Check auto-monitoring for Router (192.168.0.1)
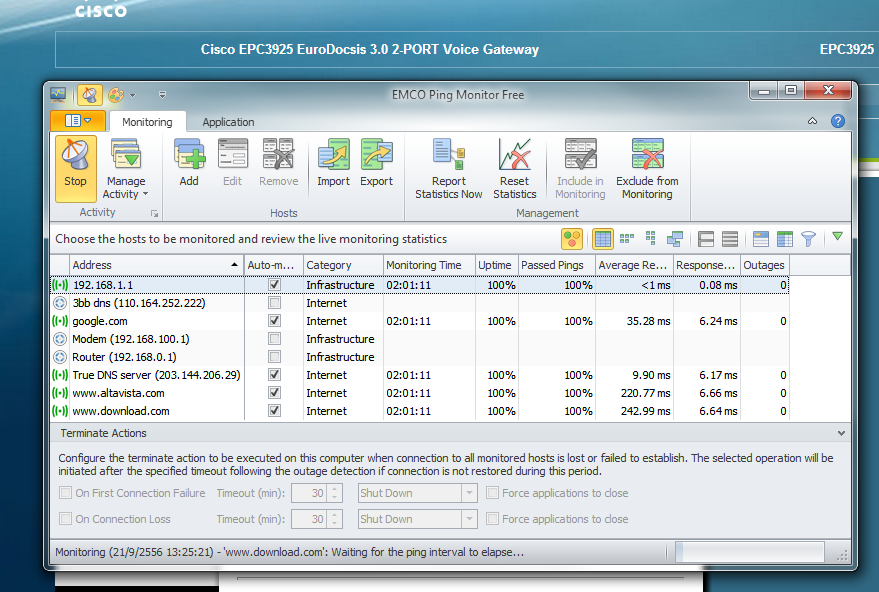879x592 pixels. [275, 357]
